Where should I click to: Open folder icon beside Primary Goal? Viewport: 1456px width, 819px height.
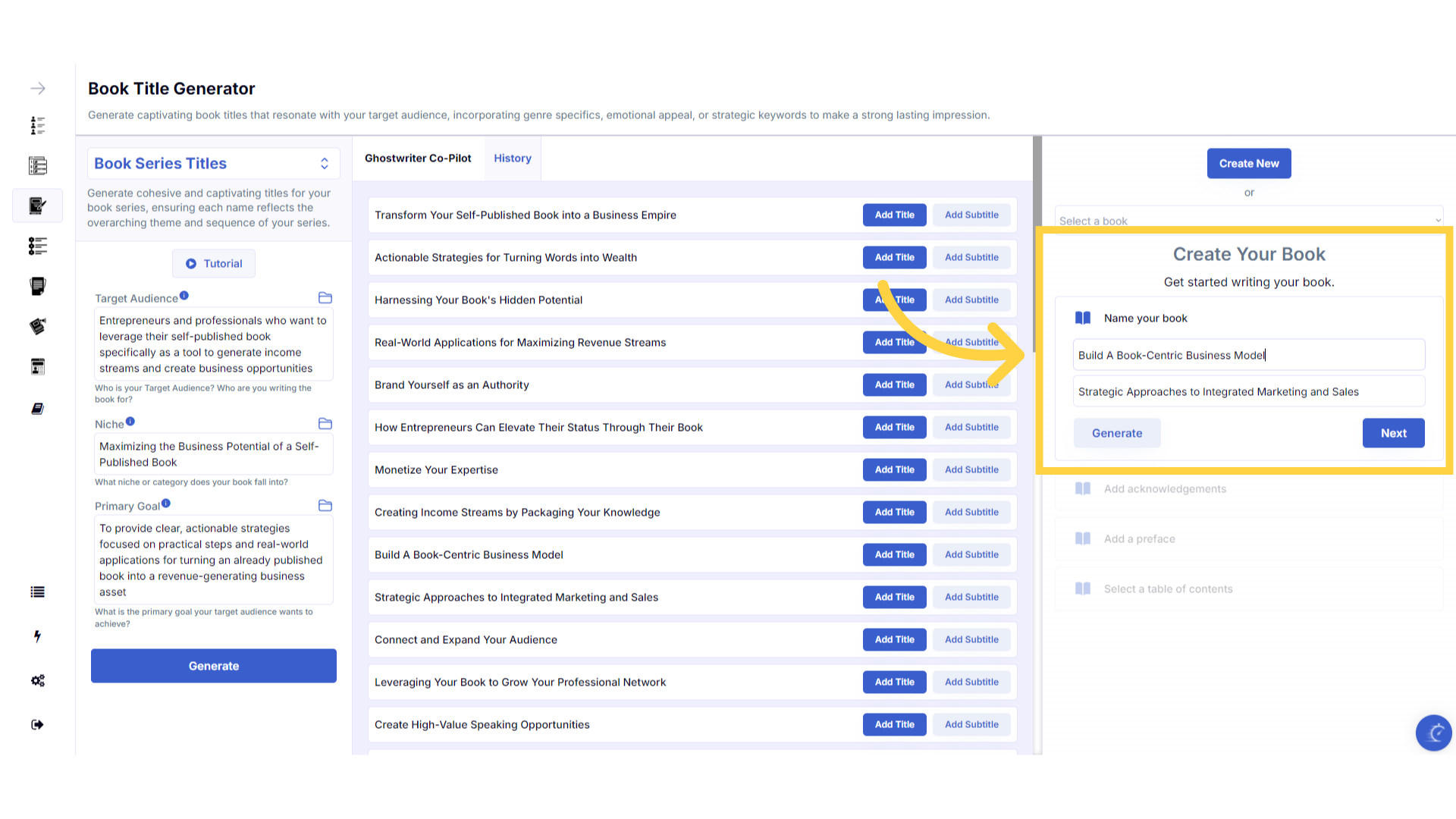coord(325,506)
